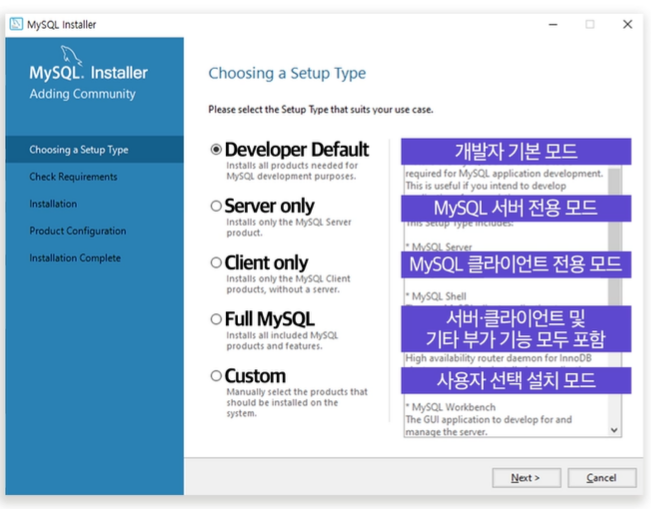Click the description panel scroll-down arrow

tap(614, 430)
